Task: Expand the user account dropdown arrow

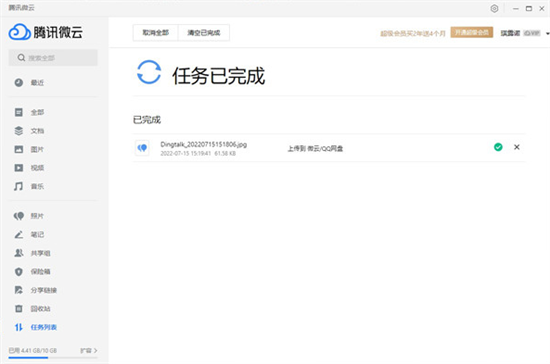Action: coord(548,34)
